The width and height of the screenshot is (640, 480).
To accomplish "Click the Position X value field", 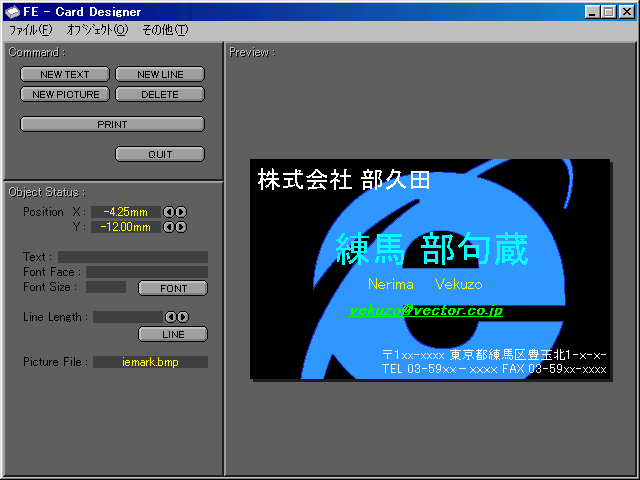I will [x=125, y=212].
